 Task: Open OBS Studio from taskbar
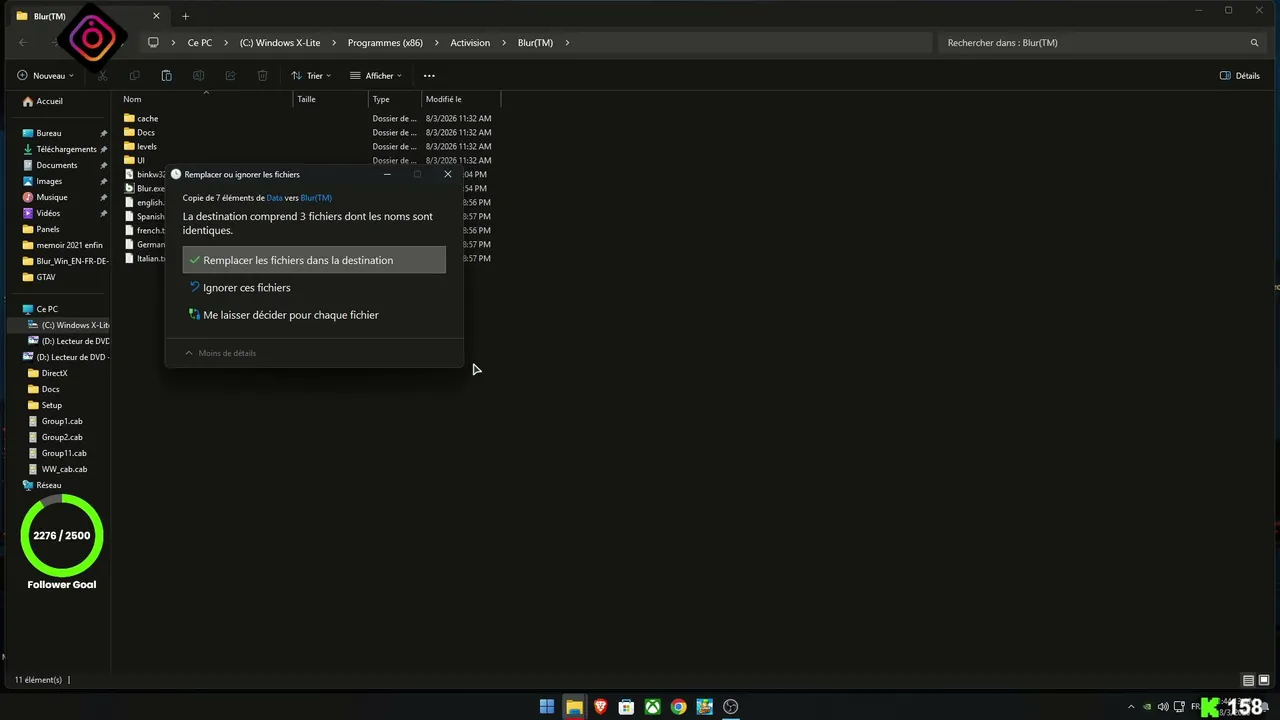point(730,707)
